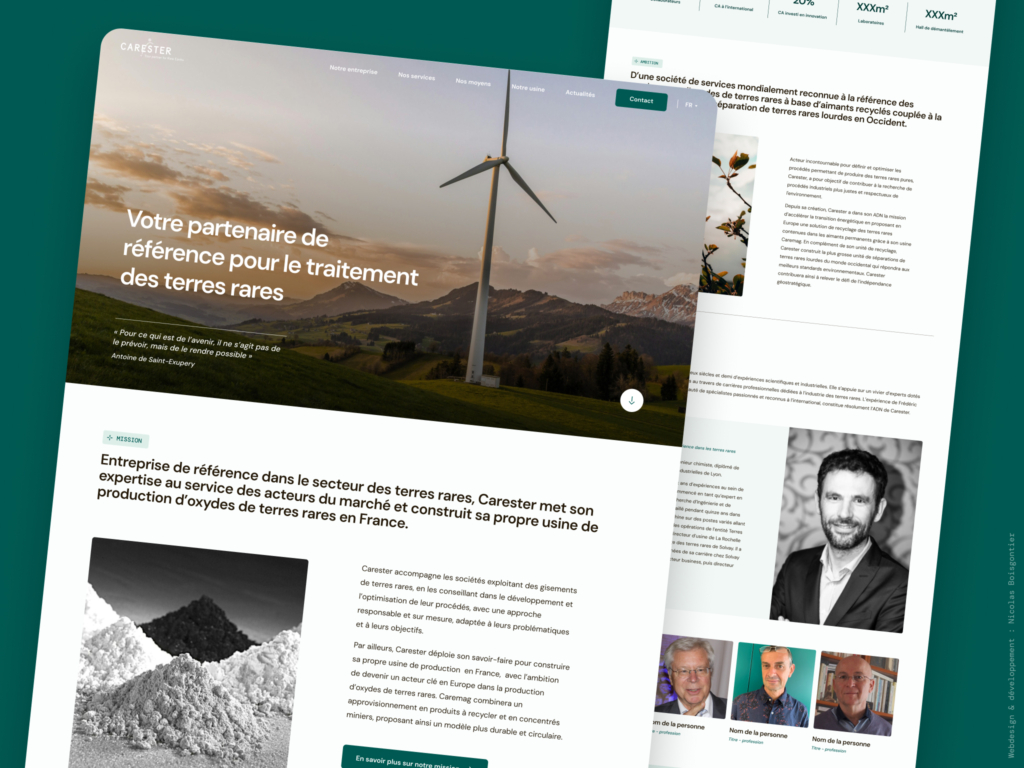Click "Nom de la personne" under the teal-background photo
The height and width of the screenshot is (768, 1024).
pyautogui.click(x=758, y=733)
